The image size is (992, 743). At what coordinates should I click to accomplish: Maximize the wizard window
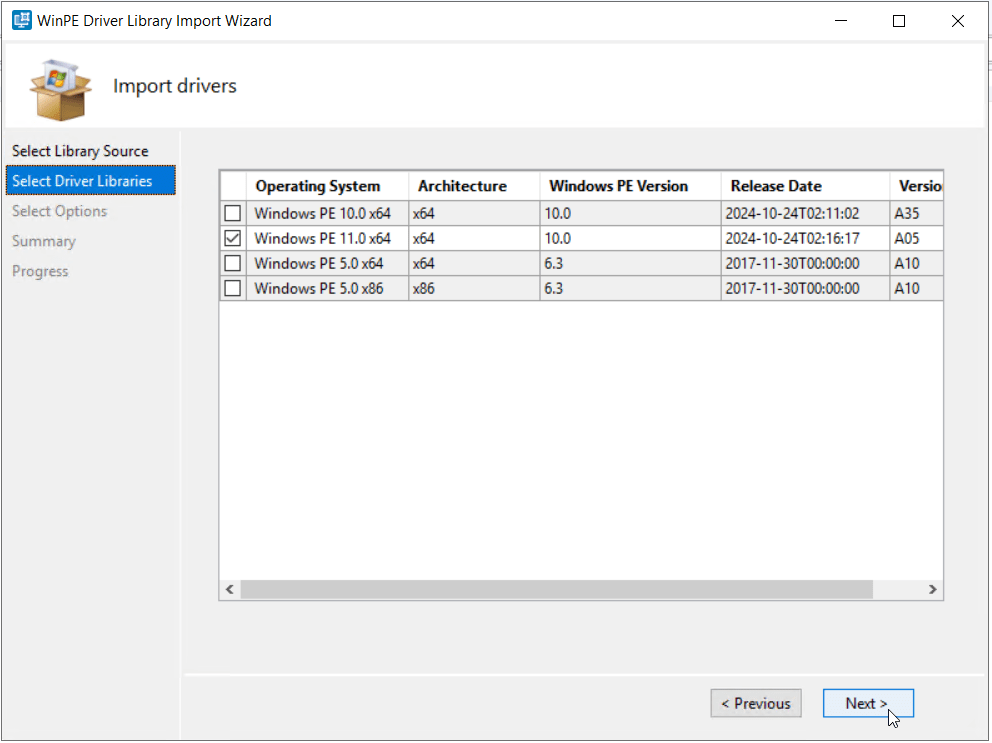click(x=899, y=21)
